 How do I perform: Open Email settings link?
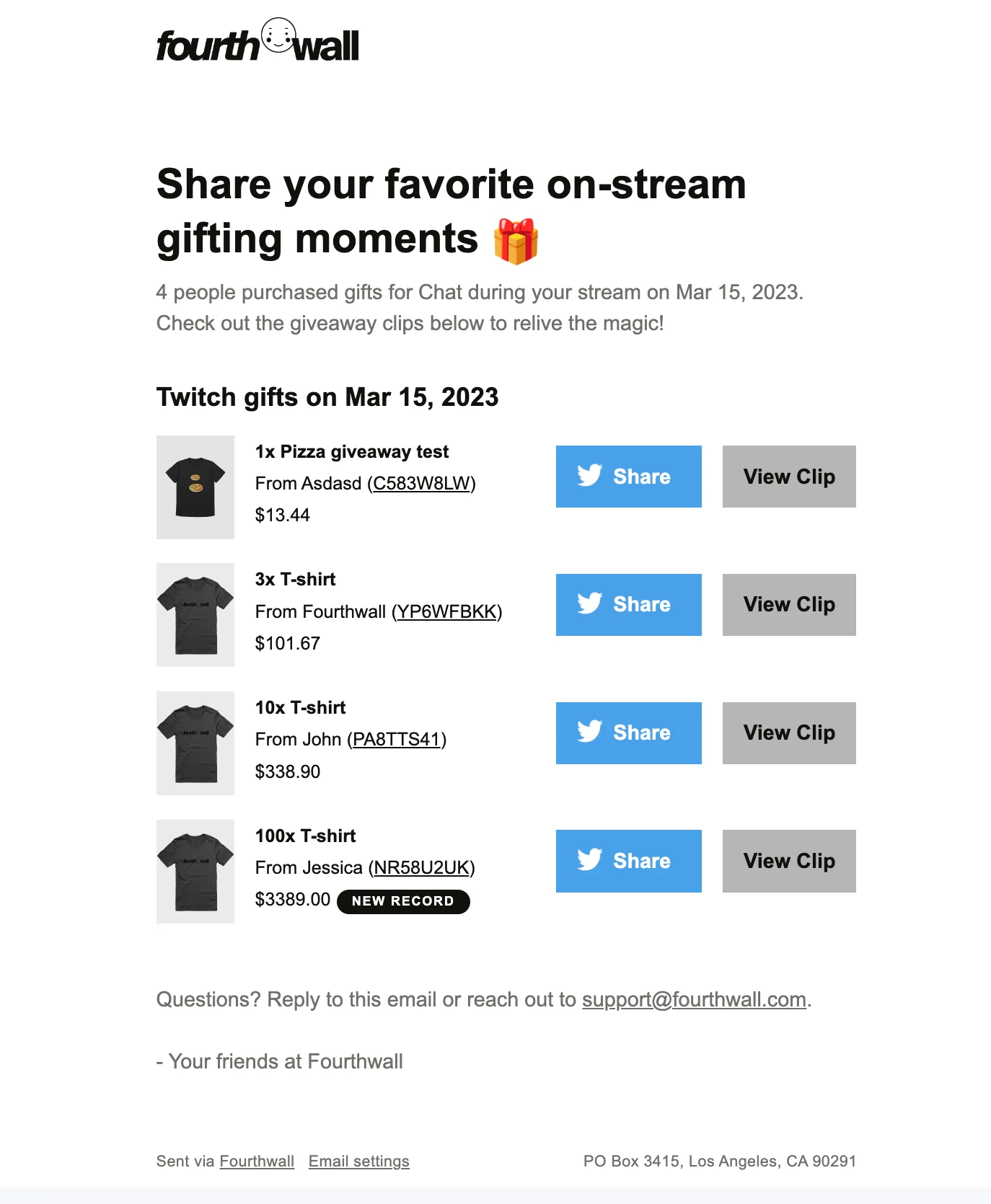(358, 1161)
